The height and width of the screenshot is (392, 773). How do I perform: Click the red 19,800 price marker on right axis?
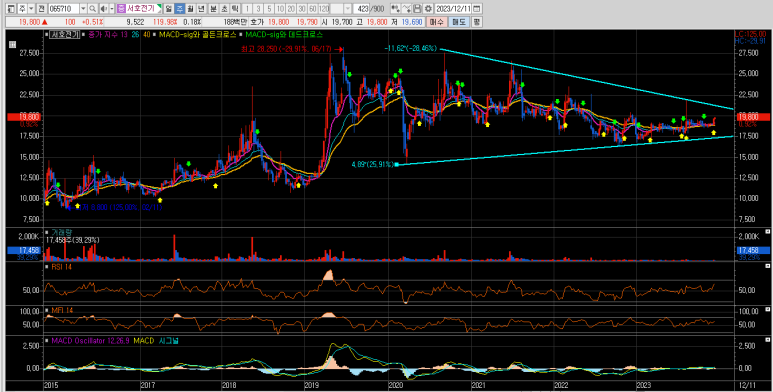(x=752, y=117)
